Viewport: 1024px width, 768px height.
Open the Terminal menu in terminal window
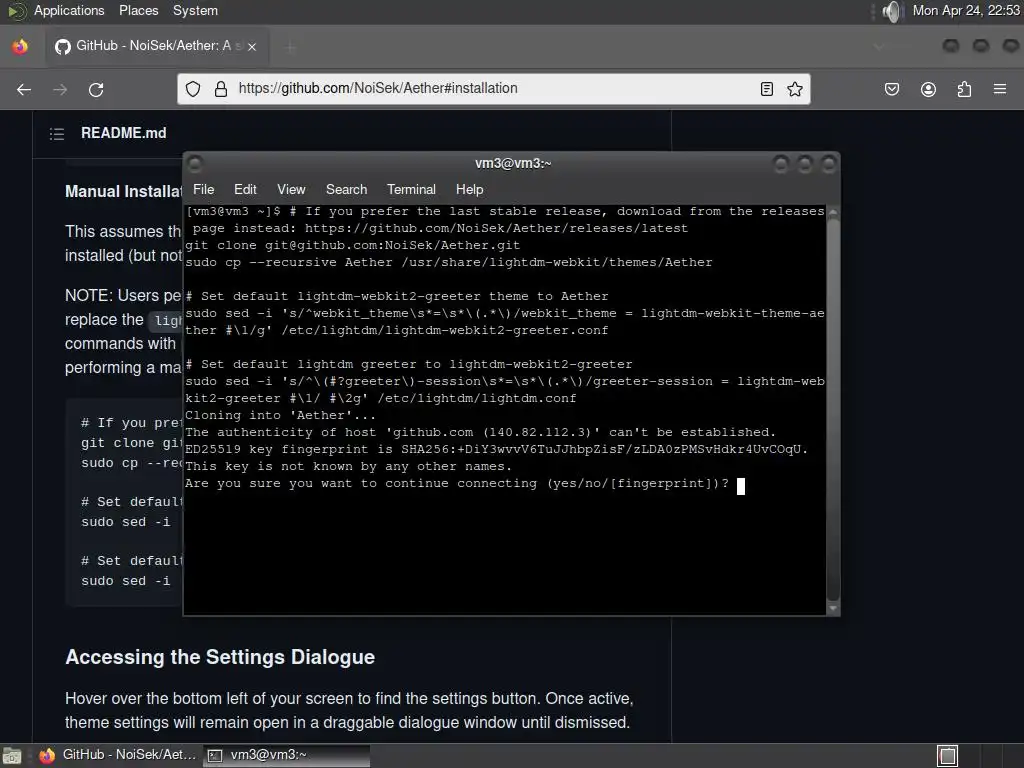pyautogui.click(x=411, y=189)
